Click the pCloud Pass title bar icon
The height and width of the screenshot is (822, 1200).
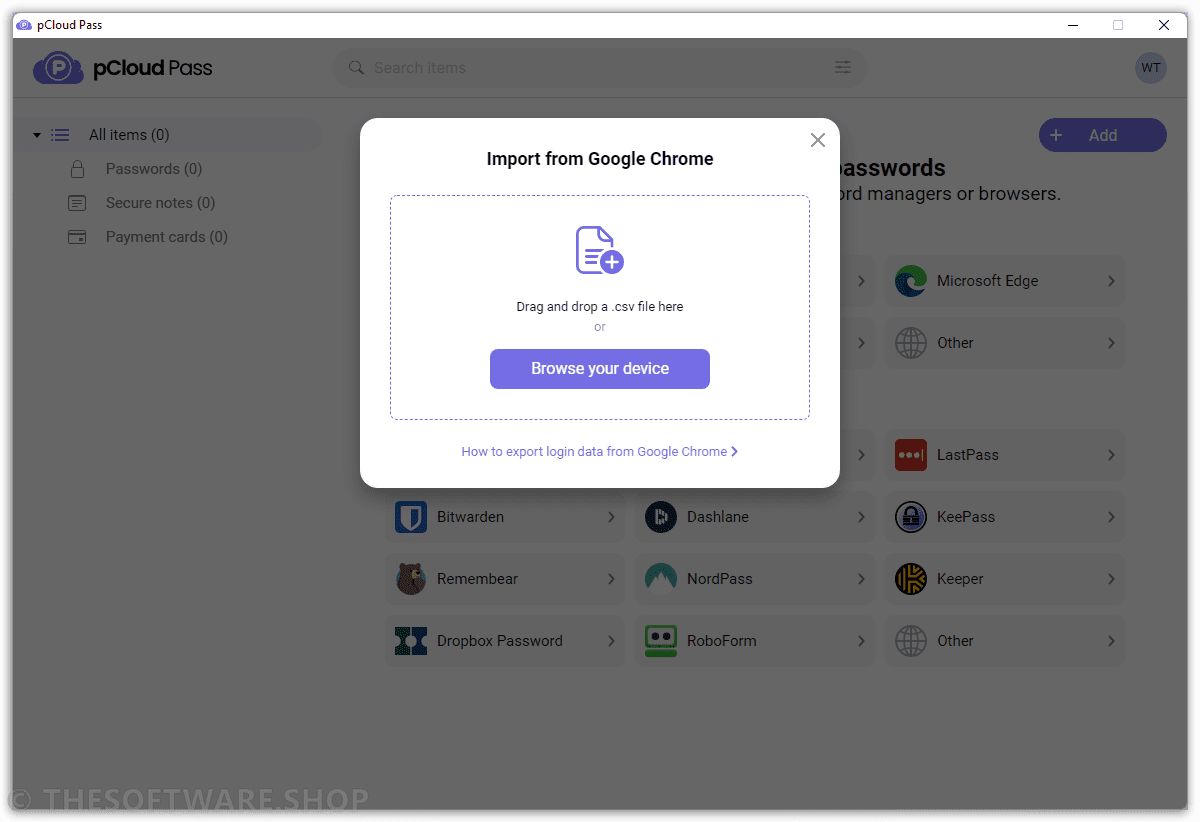pyautogui.click(x=24, y=25)
